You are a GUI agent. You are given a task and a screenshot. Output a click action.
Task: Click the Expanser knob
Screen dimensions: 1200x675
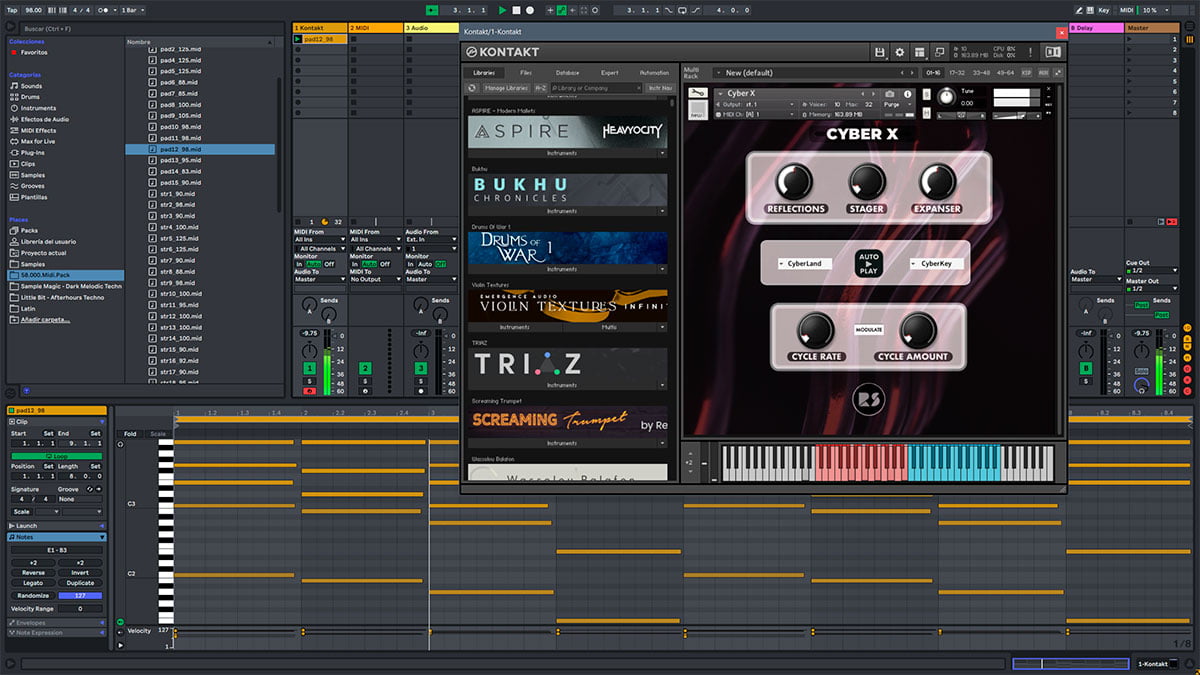point(937,182)
